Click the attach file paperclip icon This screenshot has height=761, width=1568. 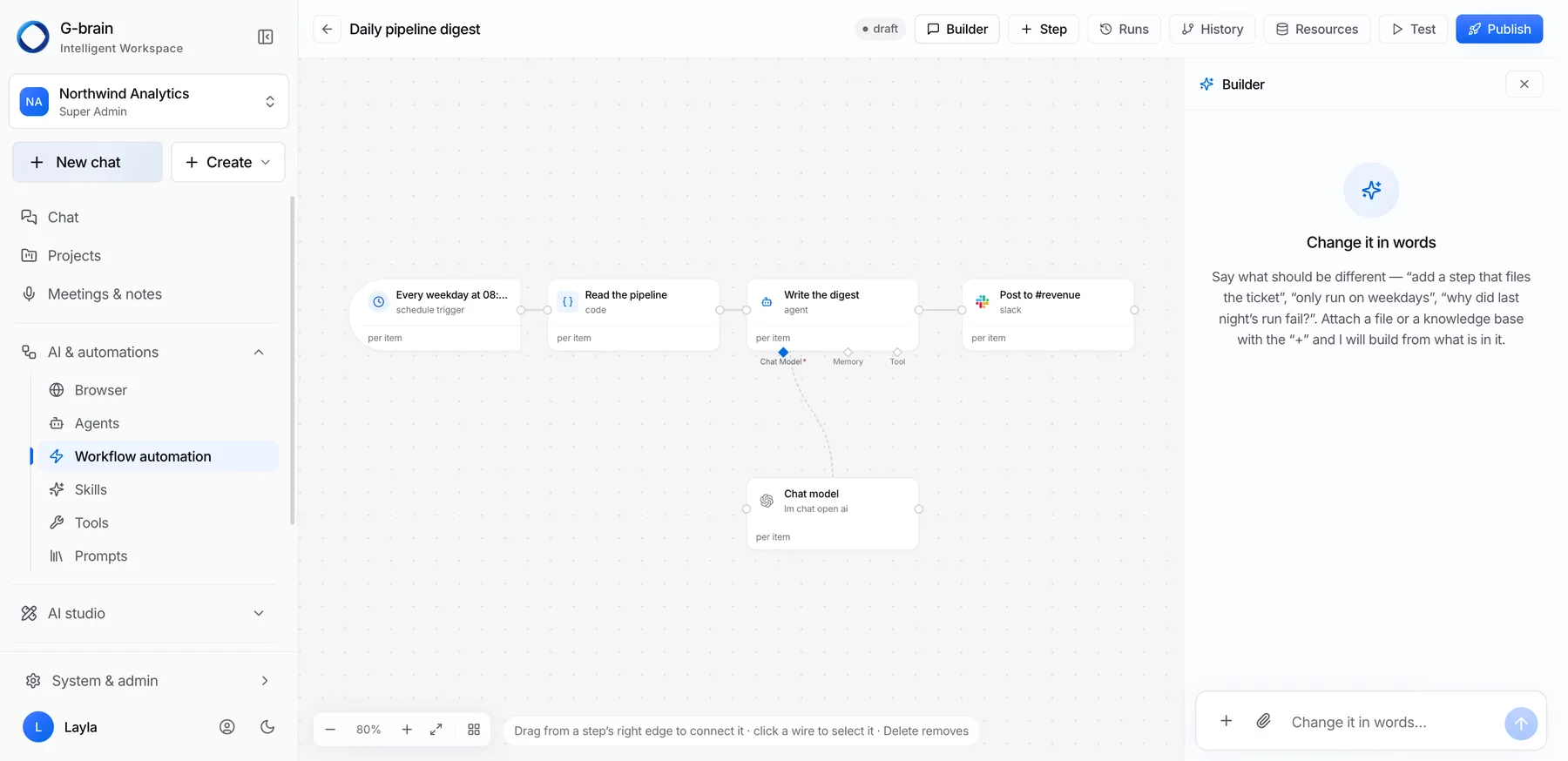[x=1263, y=721]
